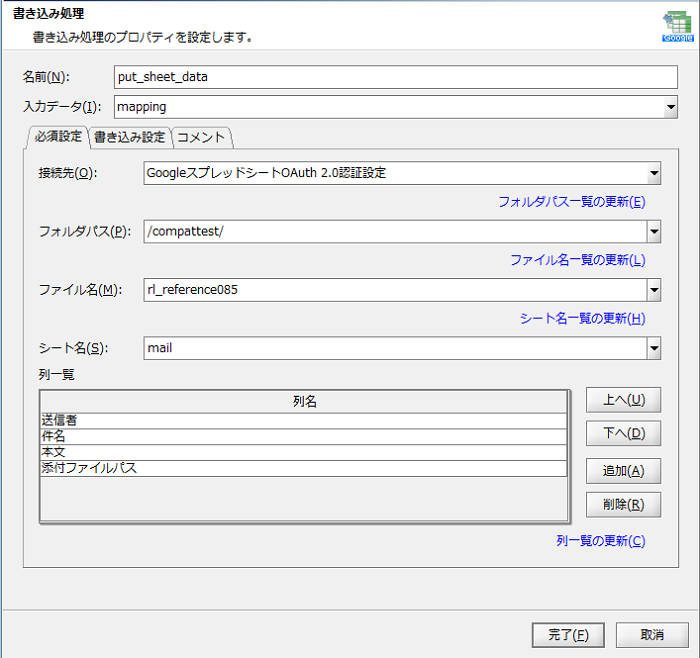Screen dimensions: 700x658
Task: Click シート名一覧の更新 link
Action: point(582,319)
